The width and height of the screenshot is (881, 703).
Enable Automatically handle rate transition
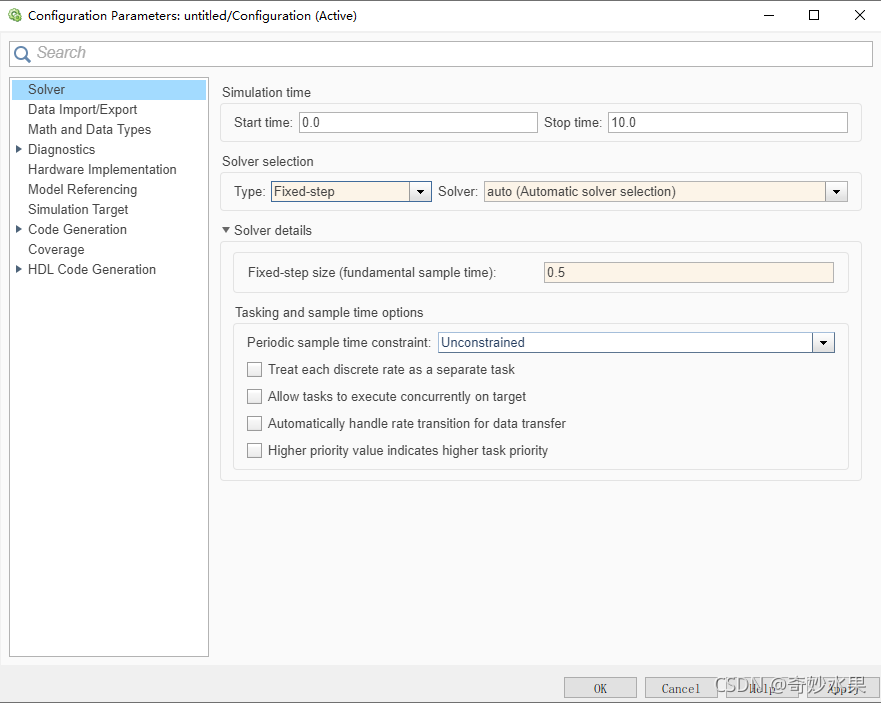click(x=255, y=424)
